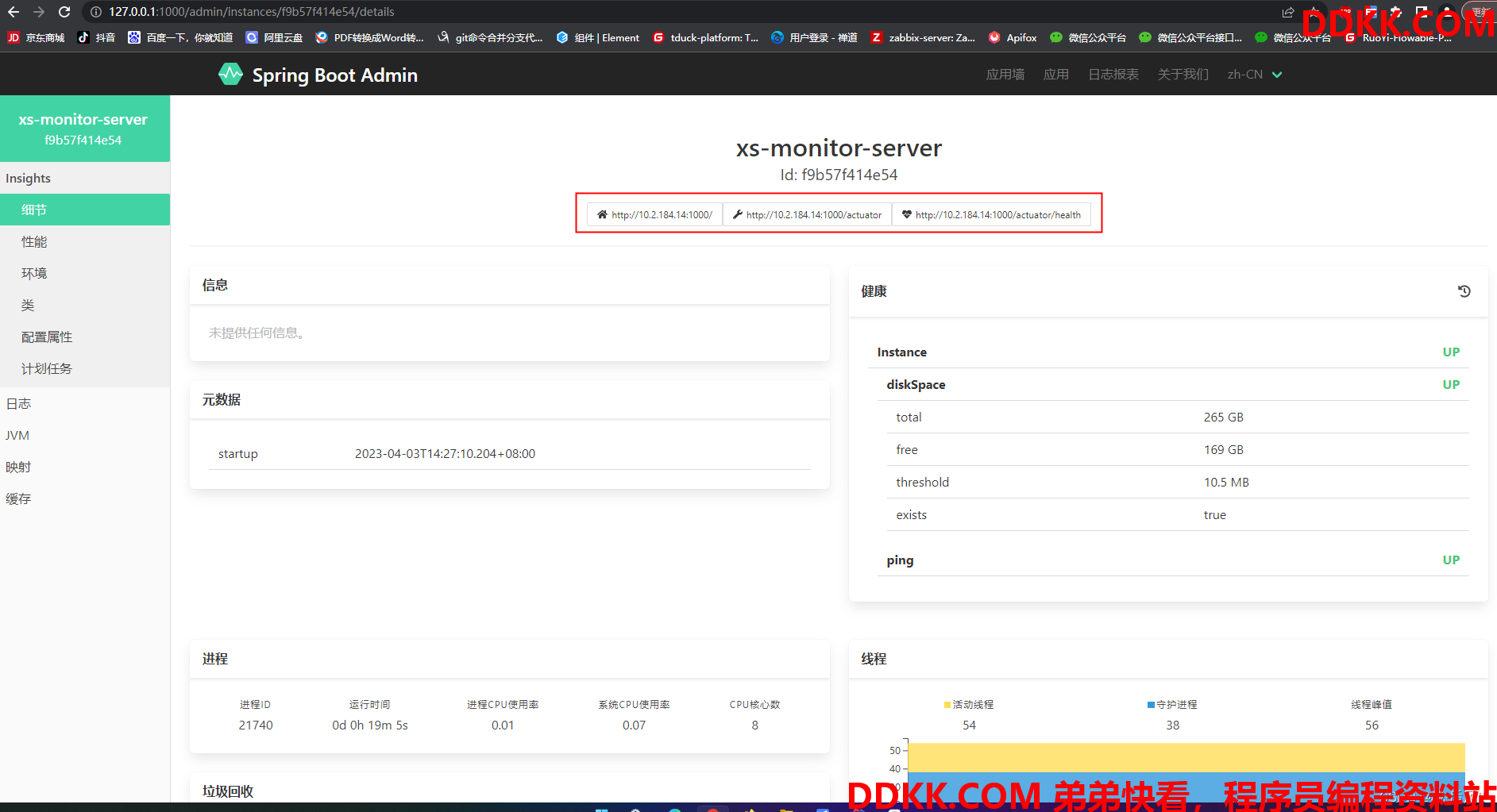
Task: Click the 活动线程 yellow legend swatch
Action: (947, 705)
